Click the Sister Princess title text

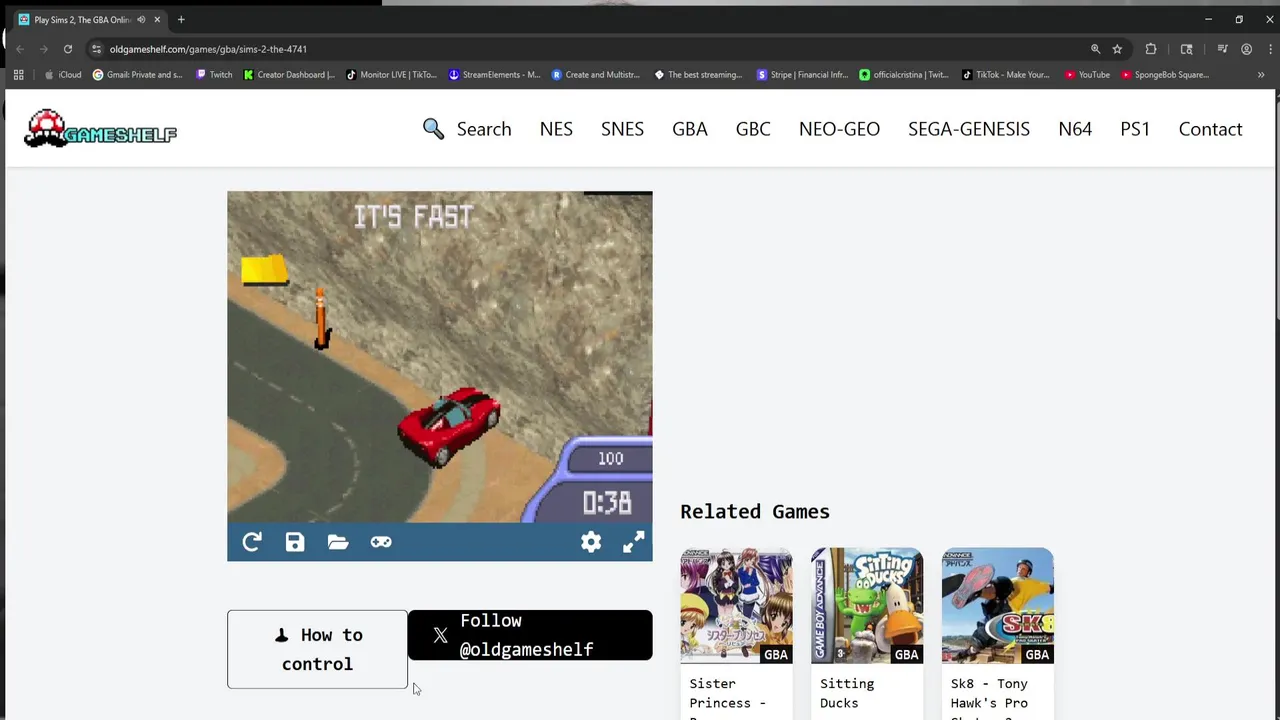pos(727,697)
